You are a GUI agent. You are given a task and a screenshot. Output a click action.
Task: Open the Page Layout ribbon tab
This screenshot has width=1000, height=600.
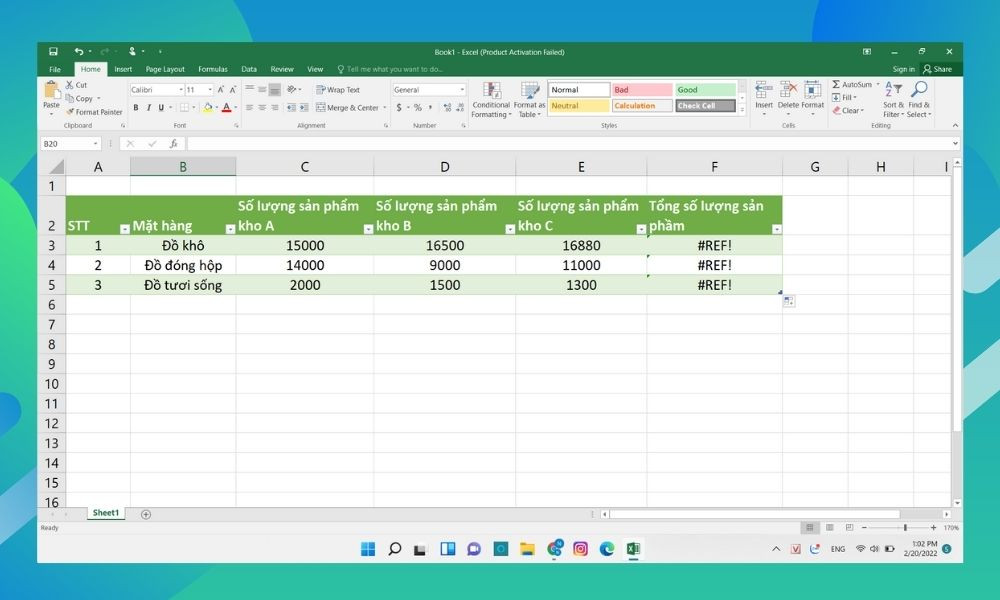click(x=165, y=69)
